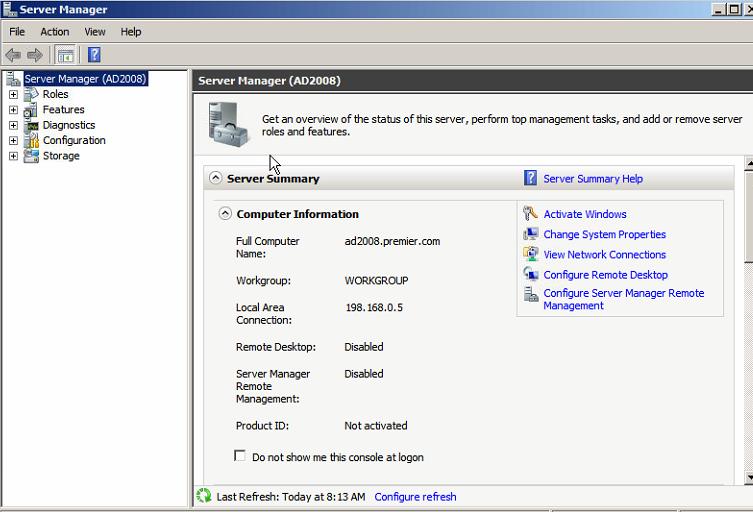Click the Features node icon
Screen dimensions: 753x512
pyautogui.click(x=31, y=110)
